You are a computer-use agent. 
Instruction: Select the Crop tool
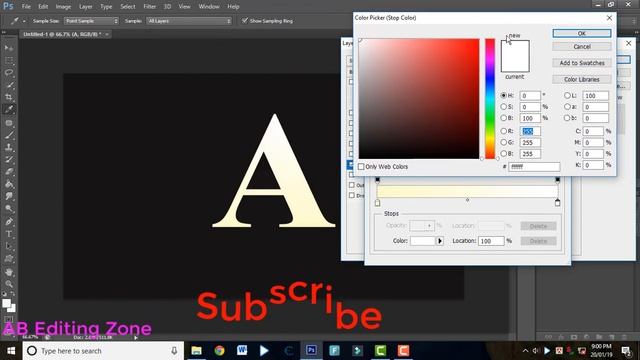(9, 97)
